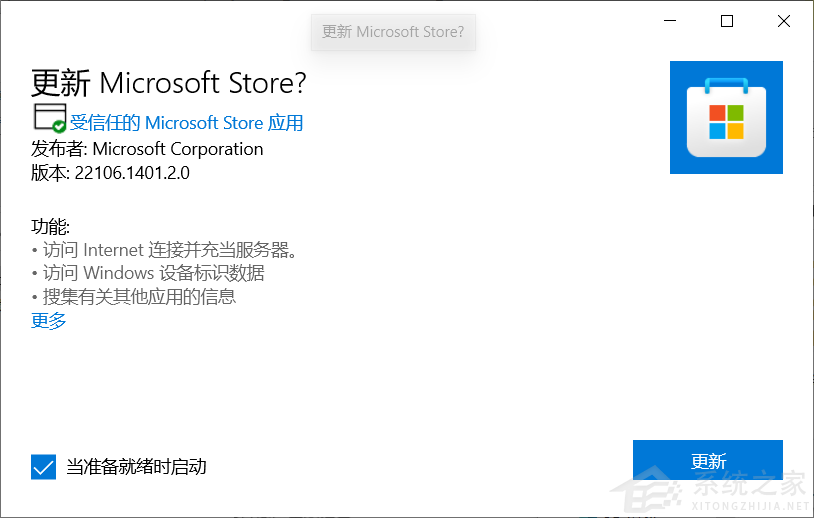Expand features with the 更多 link
The image size is (814, 518).
pyautogui.click(x=49, y=321)
